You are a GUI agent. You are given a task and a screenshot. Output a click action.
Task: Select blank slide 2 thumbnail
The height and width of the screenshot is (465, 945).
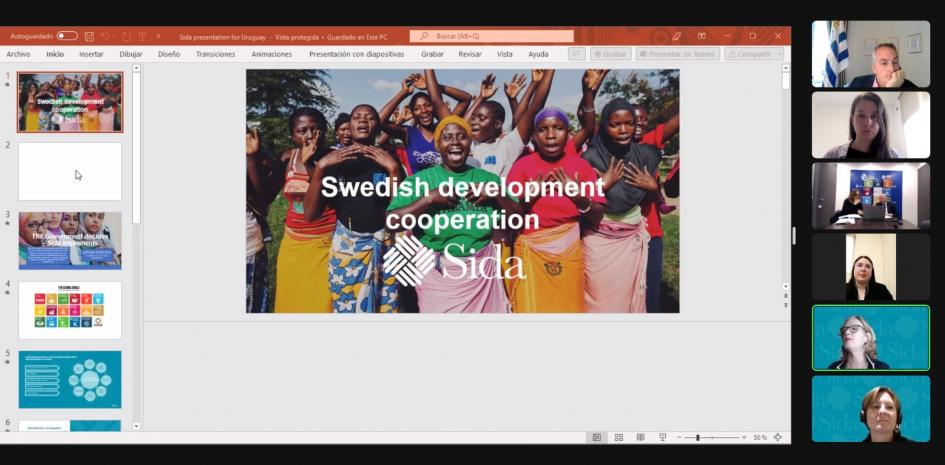[x=70, y=172]
